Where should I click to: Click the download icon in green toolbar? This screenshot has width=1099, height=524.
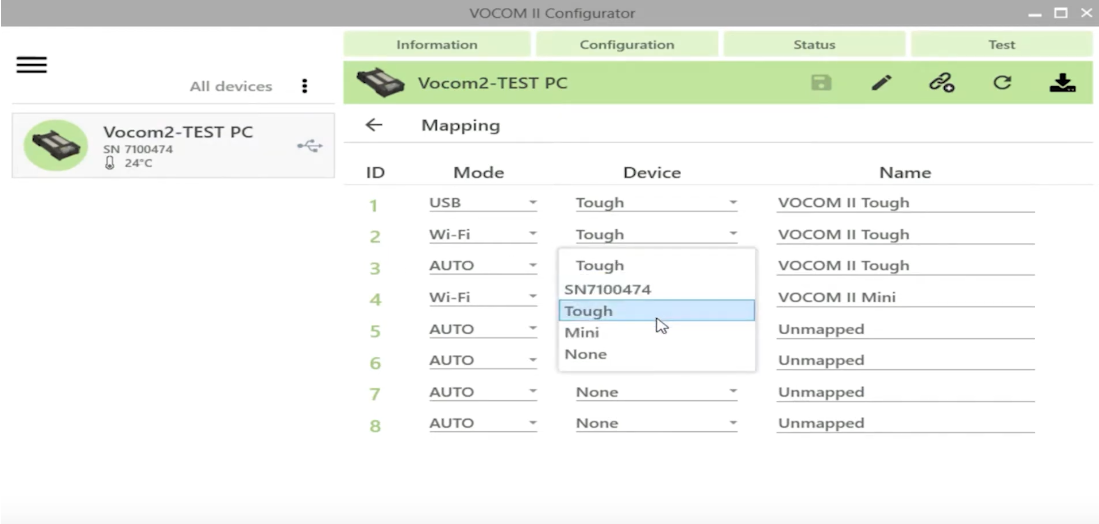click(1063, 83)
